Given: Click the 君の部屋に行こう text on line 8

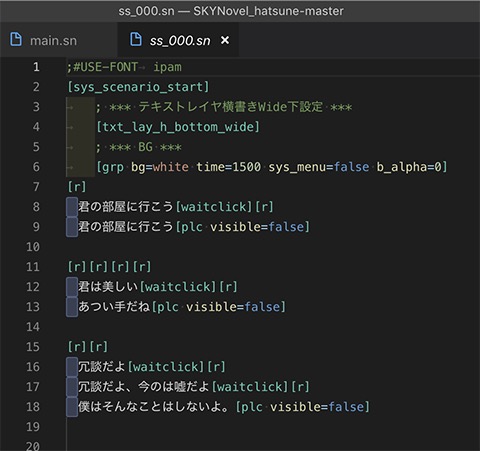Looking at the screenshot, I should pyautogui.click(x=126, y=207).
